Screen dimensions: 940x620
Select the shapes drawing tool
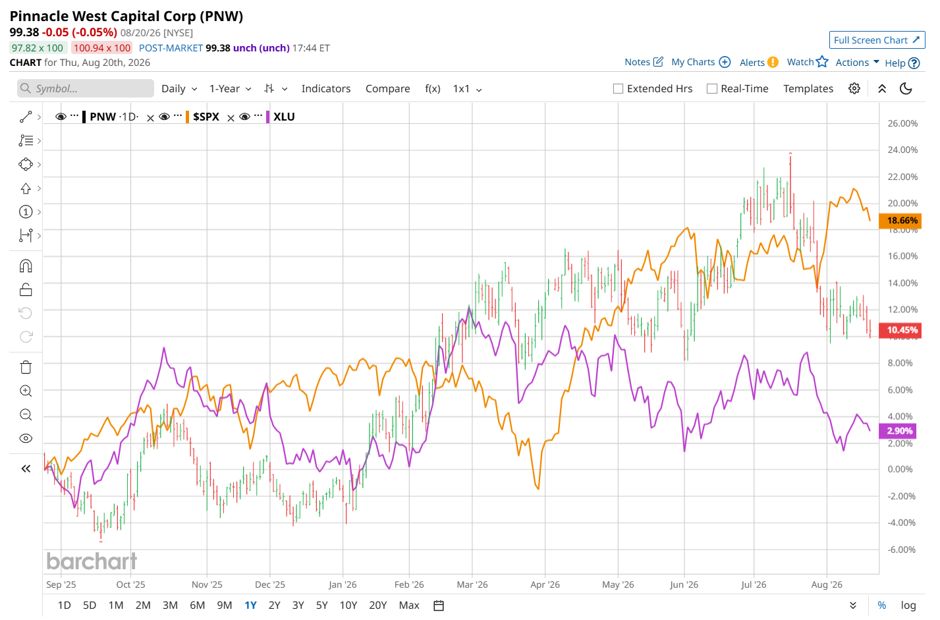click(25, 164)
